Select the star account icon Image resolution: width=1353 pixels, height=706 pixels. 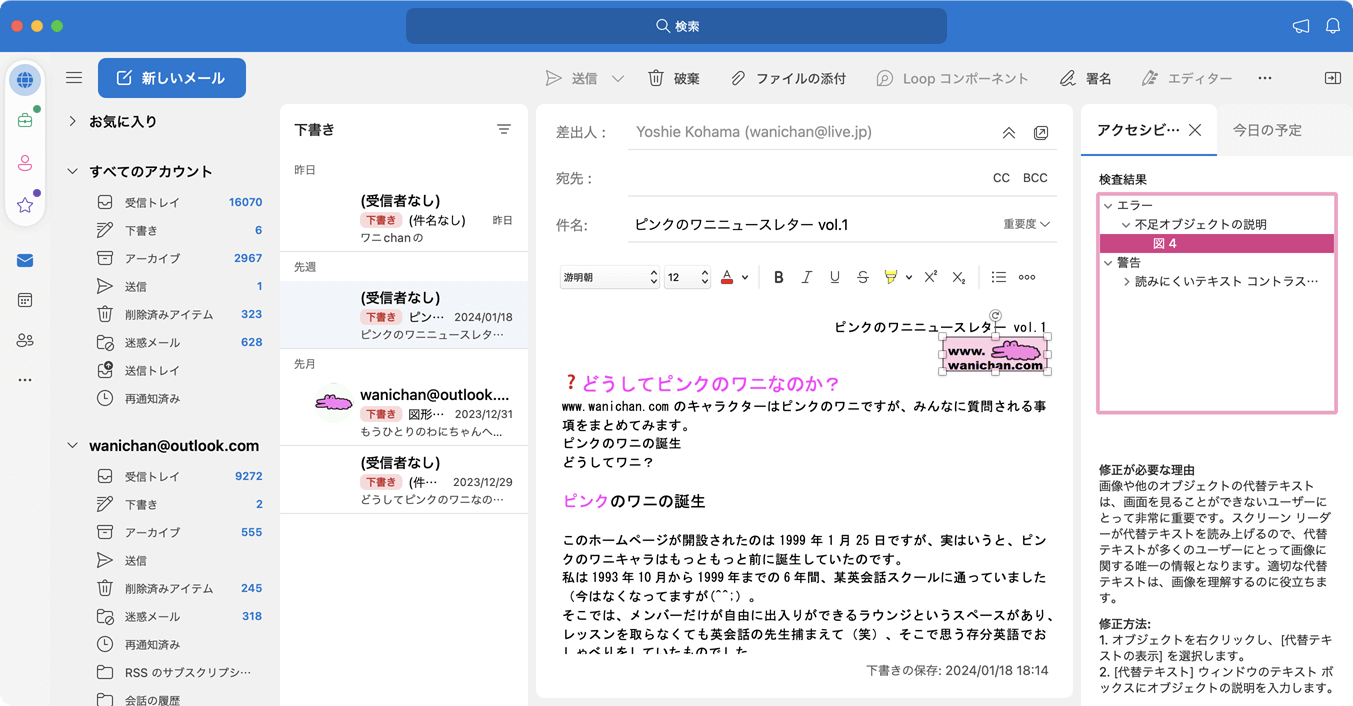click(25, 205)
